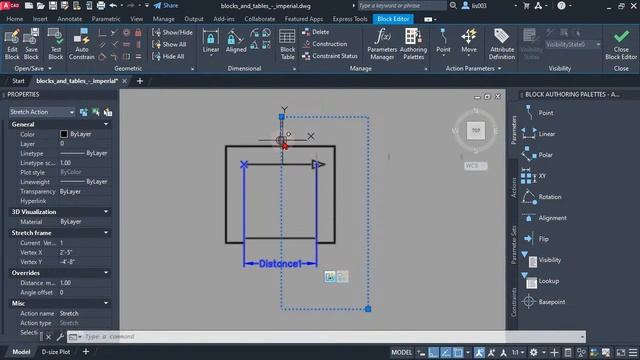Click Delete in the Manage panel

click(x=316, y=32)
